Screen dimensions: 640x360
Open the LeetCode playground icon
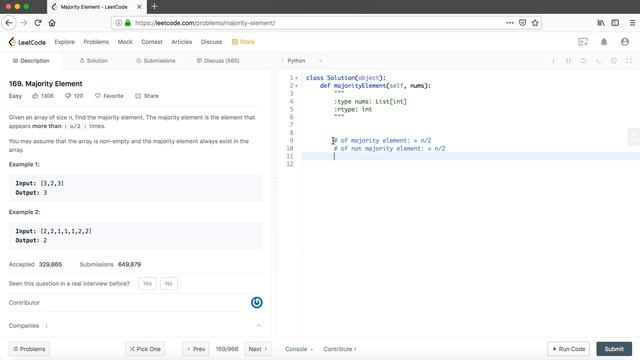[583, 42]
